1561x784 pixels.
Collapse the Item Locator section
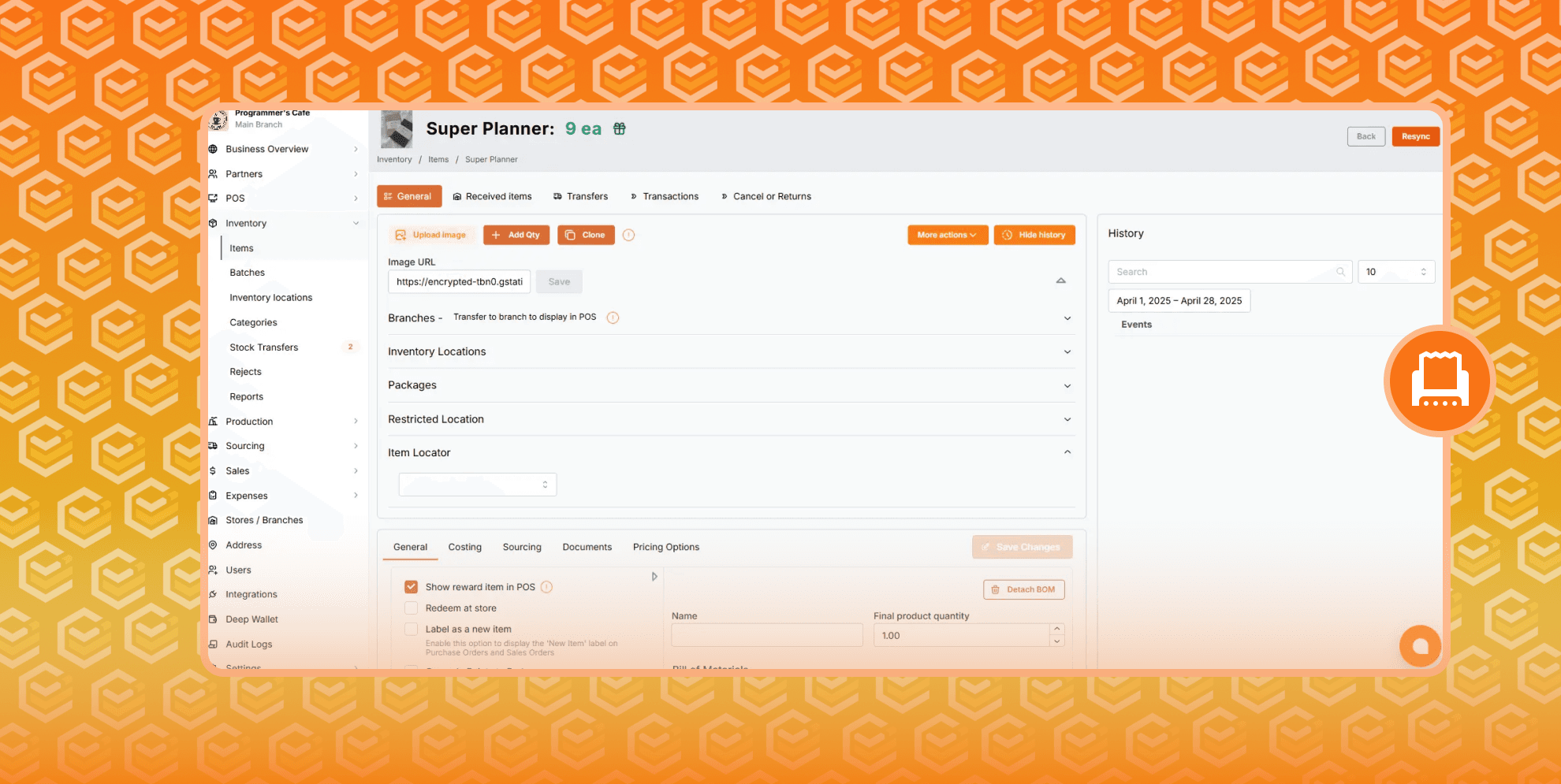tap(1067, 451)
